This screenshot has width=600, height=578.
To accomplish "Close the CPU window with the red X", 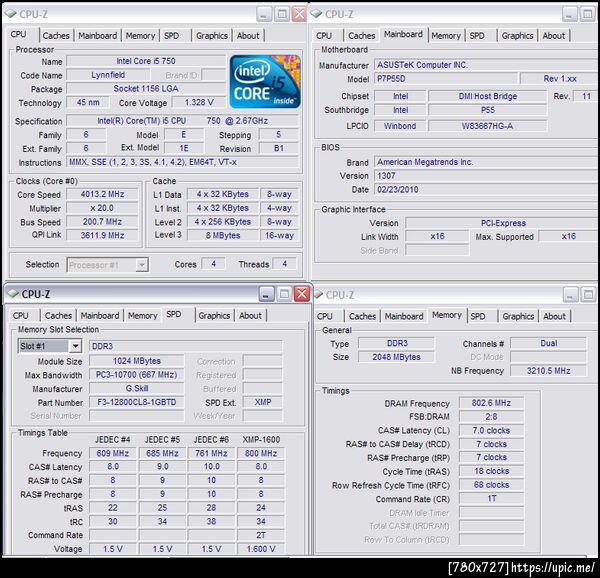I will [x=299, y=15].
